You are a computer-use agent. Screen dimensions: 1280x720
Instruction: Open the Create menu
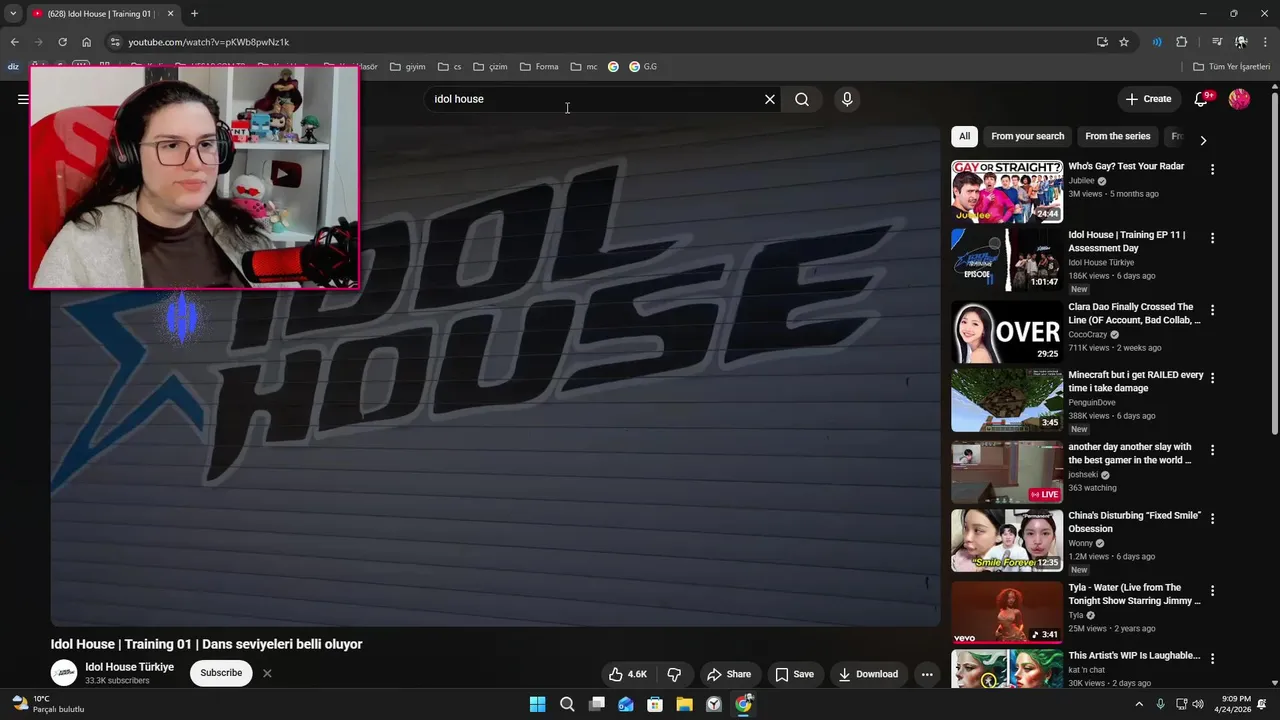(1148, 99)
